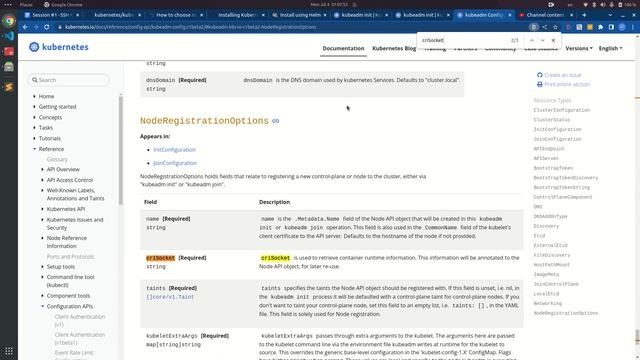The image size is (640, 360).
Task: Go back in browser history
Action: 25,27
